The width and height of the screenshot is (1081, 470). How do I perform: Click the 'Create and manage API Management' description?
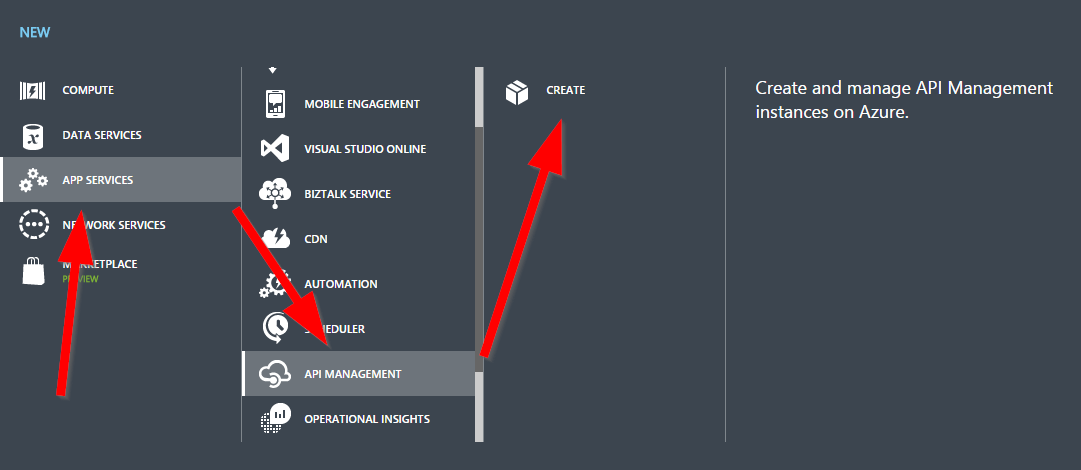pyautogui.click(x=905, y=100)
